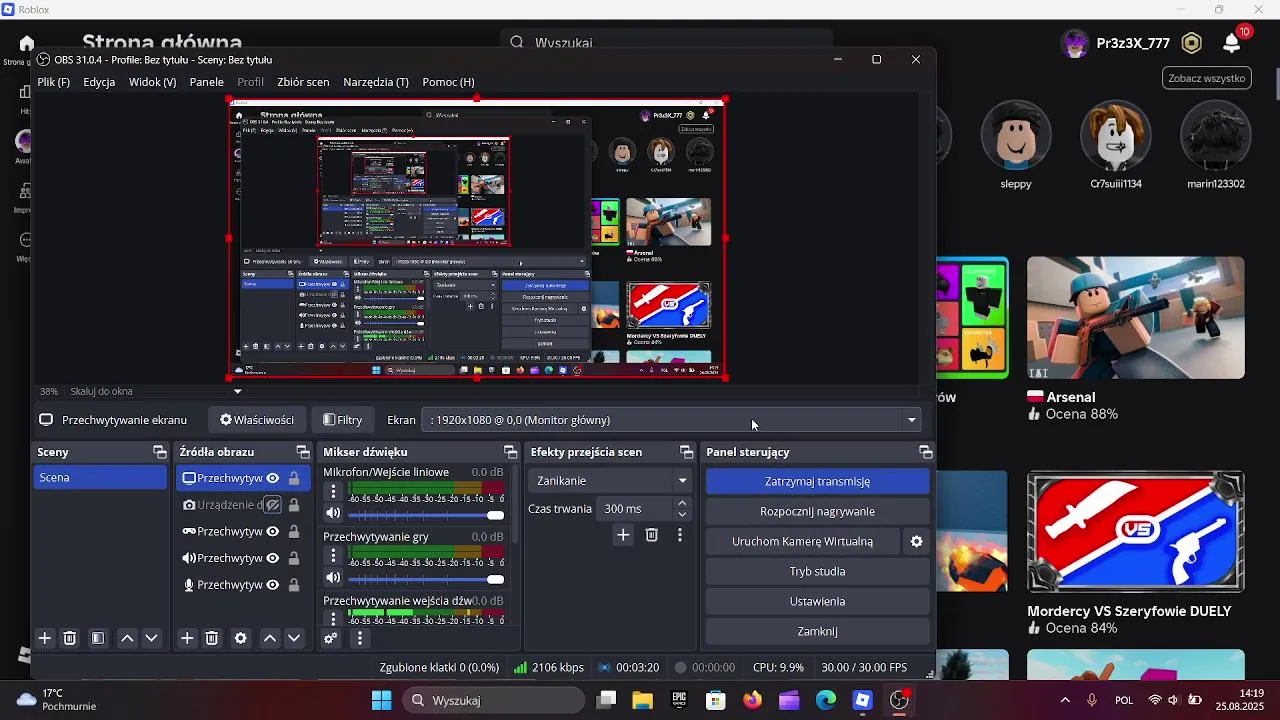Open Zbiór scen menu

303,82
